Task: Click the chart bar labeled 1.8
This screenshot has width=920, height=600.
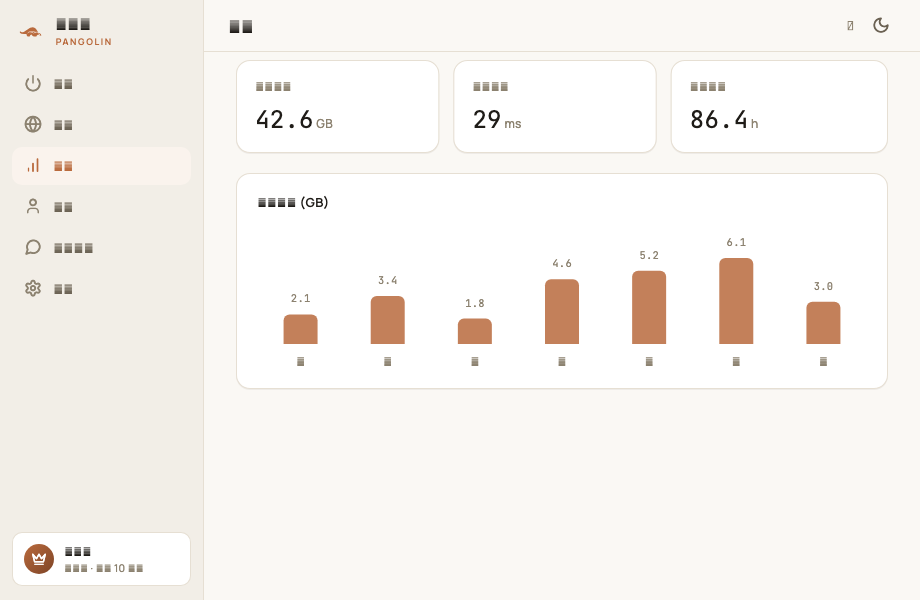Action: [475, 331]
